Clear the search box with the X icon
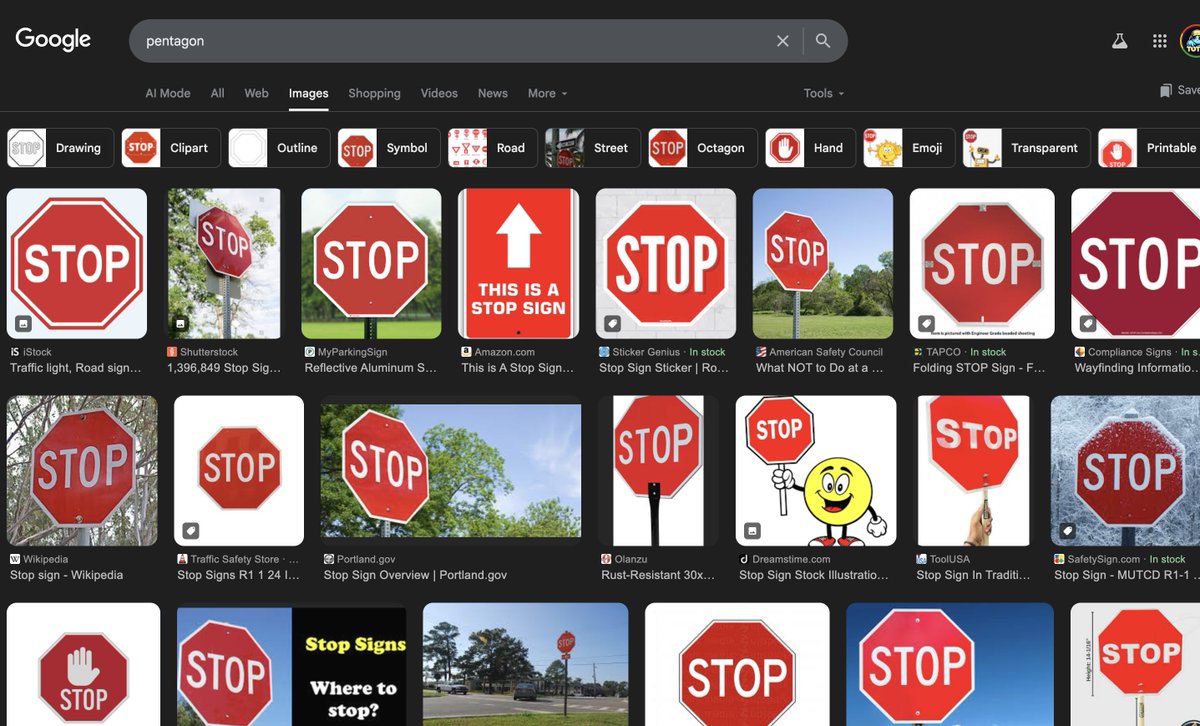The height and width of the screenshot is (726, 1200). point(783,41)
